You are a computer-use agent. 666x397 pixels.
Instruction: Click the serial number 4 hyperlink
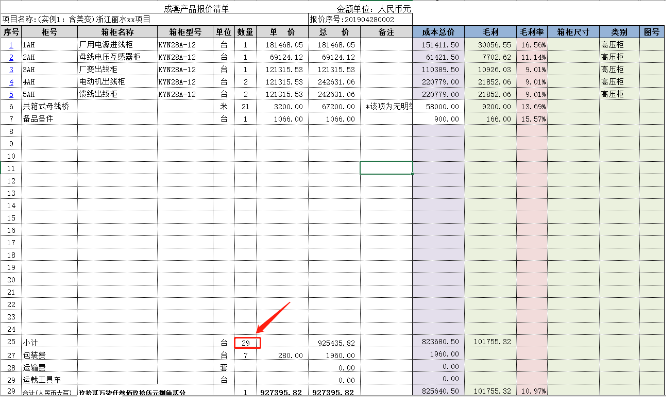coord(11,82)
